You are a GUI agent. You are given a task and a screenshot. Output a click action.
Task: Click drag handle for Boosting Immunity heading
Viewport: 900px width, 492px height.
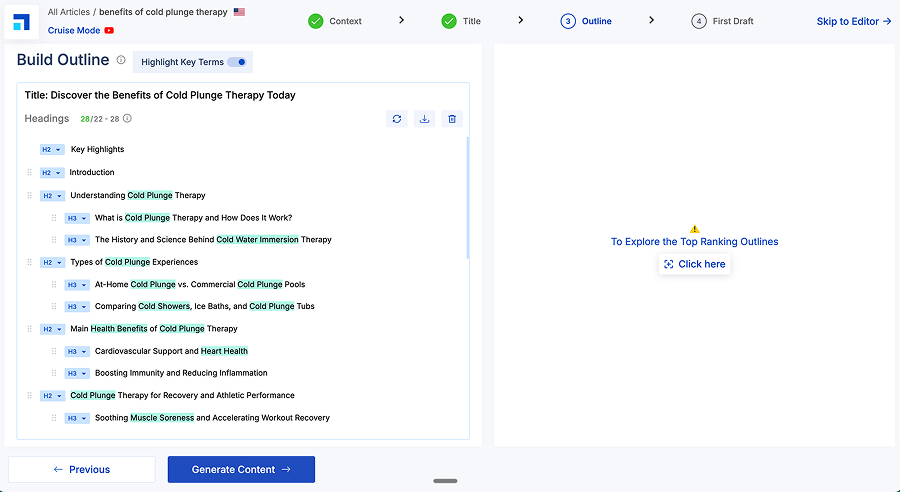pyautogui.click(x=54, y=373)
